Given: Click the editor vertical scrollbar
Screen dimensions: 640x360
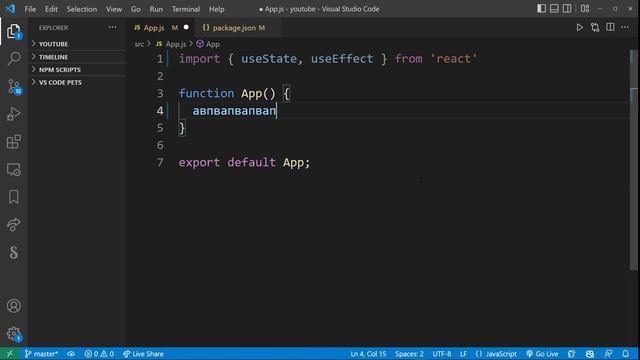Looking at the screenshot, I should (633, 159).
